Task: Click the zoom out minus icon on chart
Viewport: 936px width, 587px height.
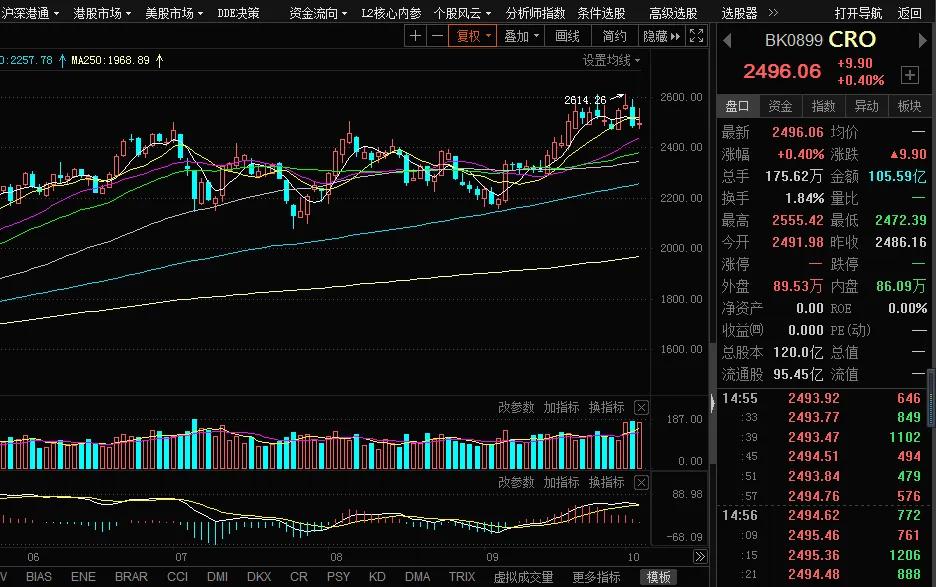Action: (439, 35)
